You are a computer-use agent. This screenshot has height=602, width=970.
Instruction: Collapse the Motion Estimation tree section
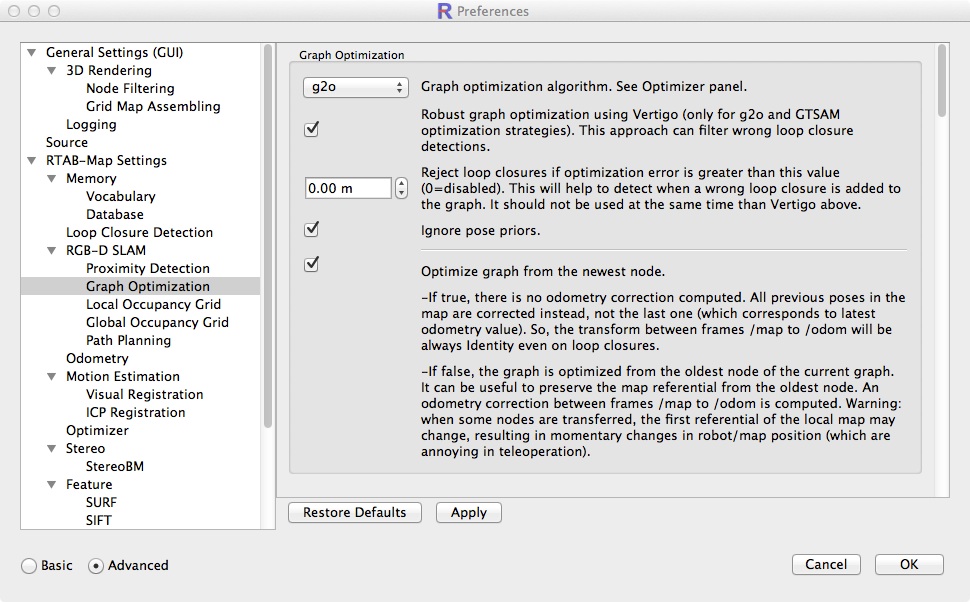(x=52, y=377)
